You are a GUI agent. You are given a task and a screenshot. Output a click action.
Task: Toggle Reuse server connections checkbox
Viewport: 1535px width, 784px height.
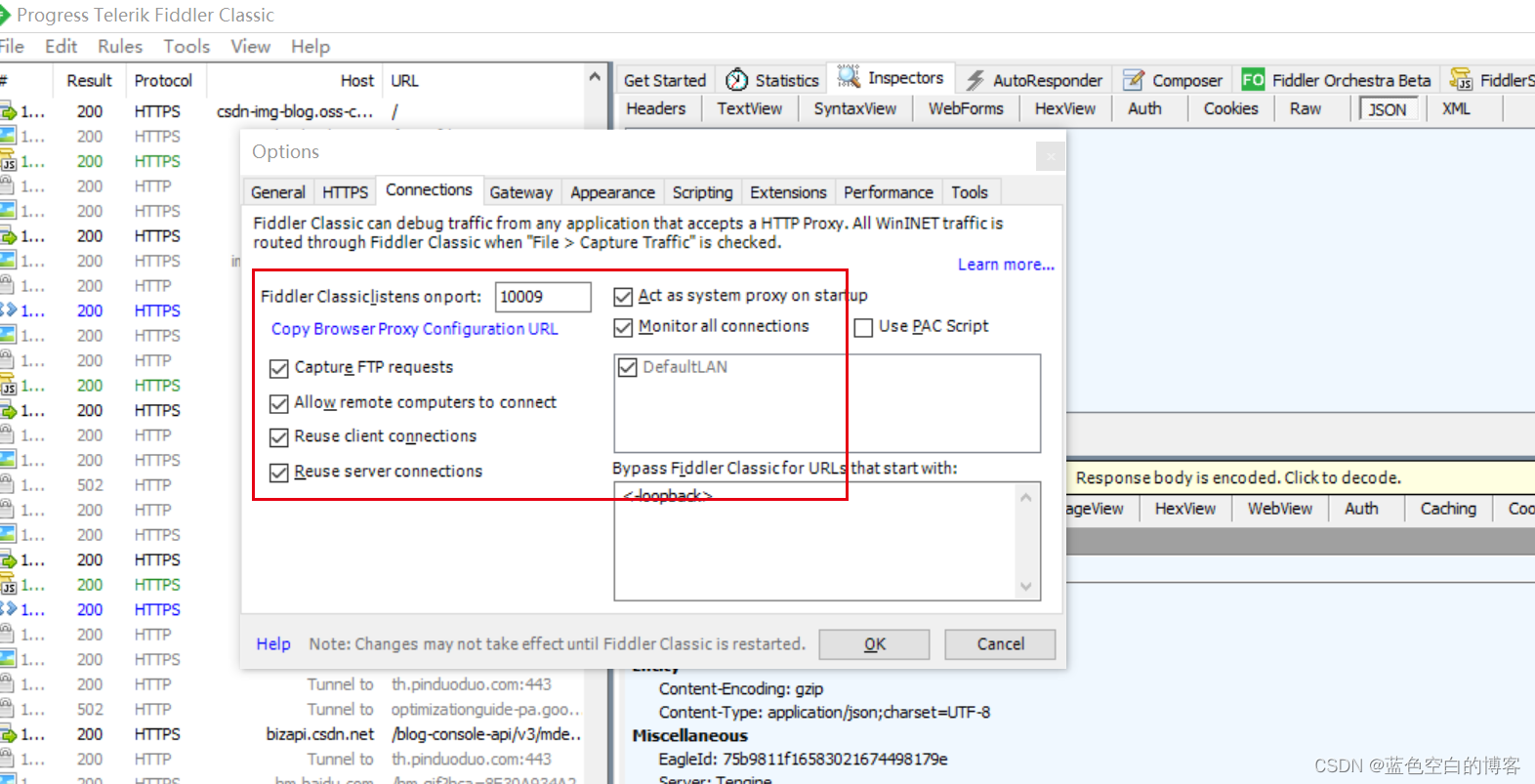point(279,473)
